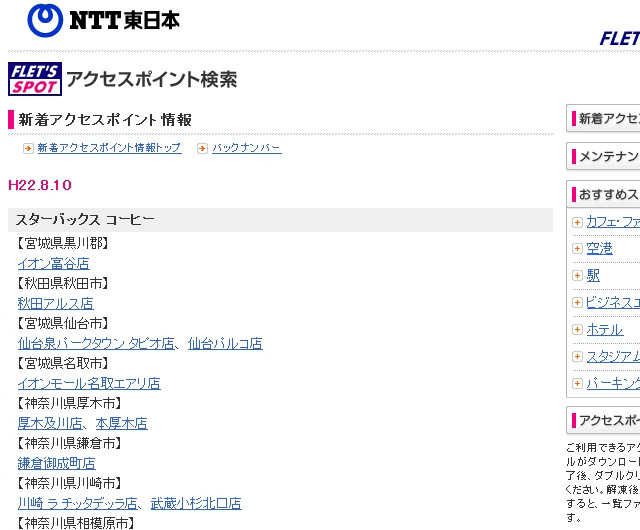
Task: Click the FLET'S SPOT logo badge
Action: (35, 79)
